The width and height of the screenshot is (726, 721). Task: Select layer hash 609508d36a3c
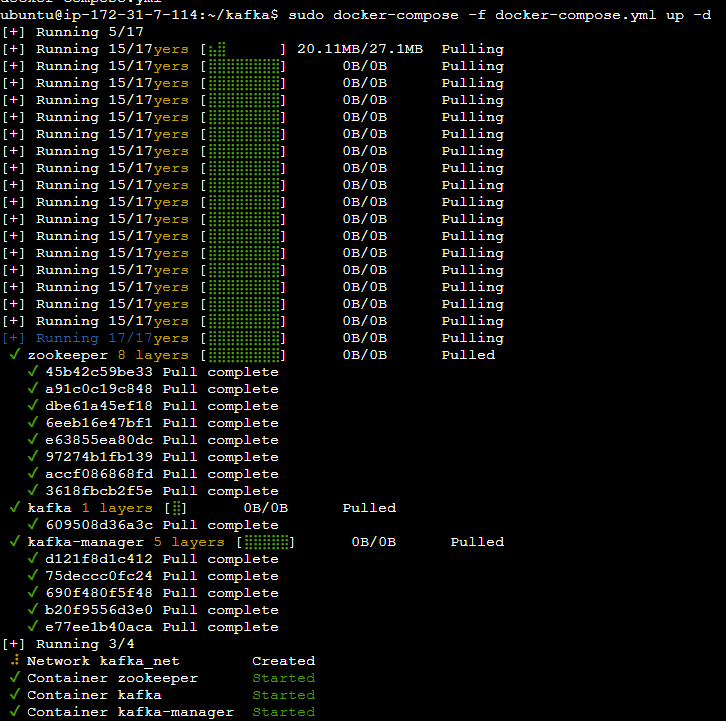point(99,525)
